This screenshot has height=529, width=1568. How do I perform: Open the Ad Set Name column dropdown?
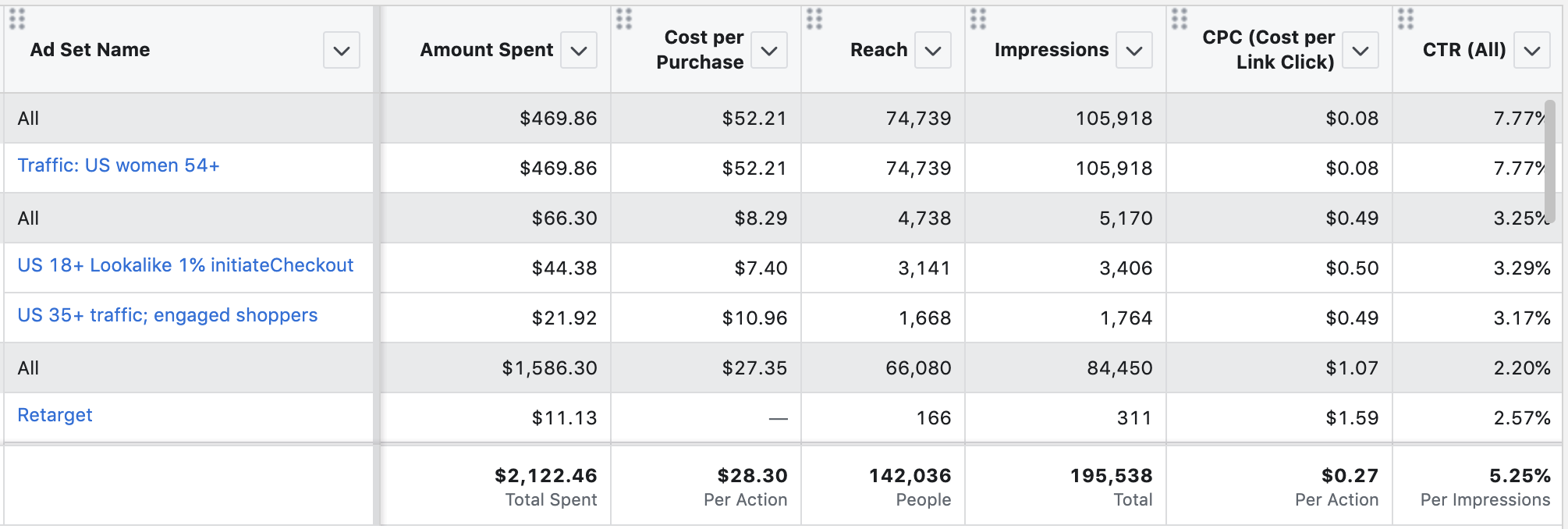[x=341, y=51]
